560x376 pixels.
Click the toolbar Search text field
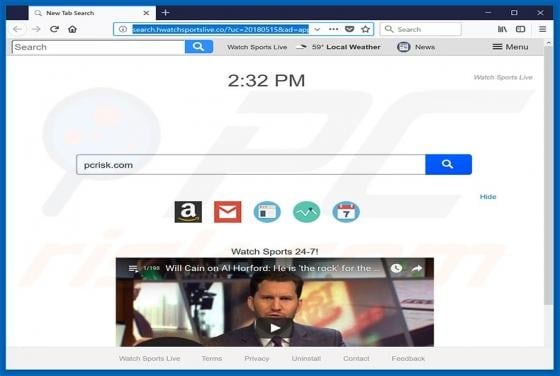tap(99, 47)
